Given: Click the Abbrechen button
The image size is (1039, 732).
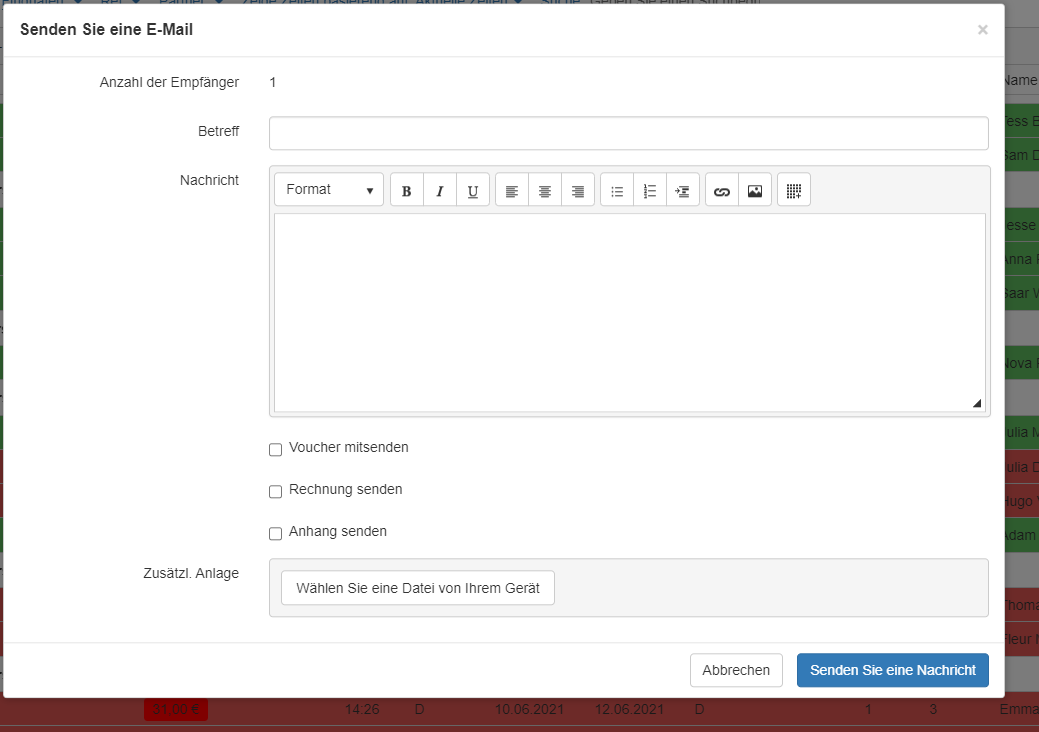Looking at the screenshot, I should [736, 670].
